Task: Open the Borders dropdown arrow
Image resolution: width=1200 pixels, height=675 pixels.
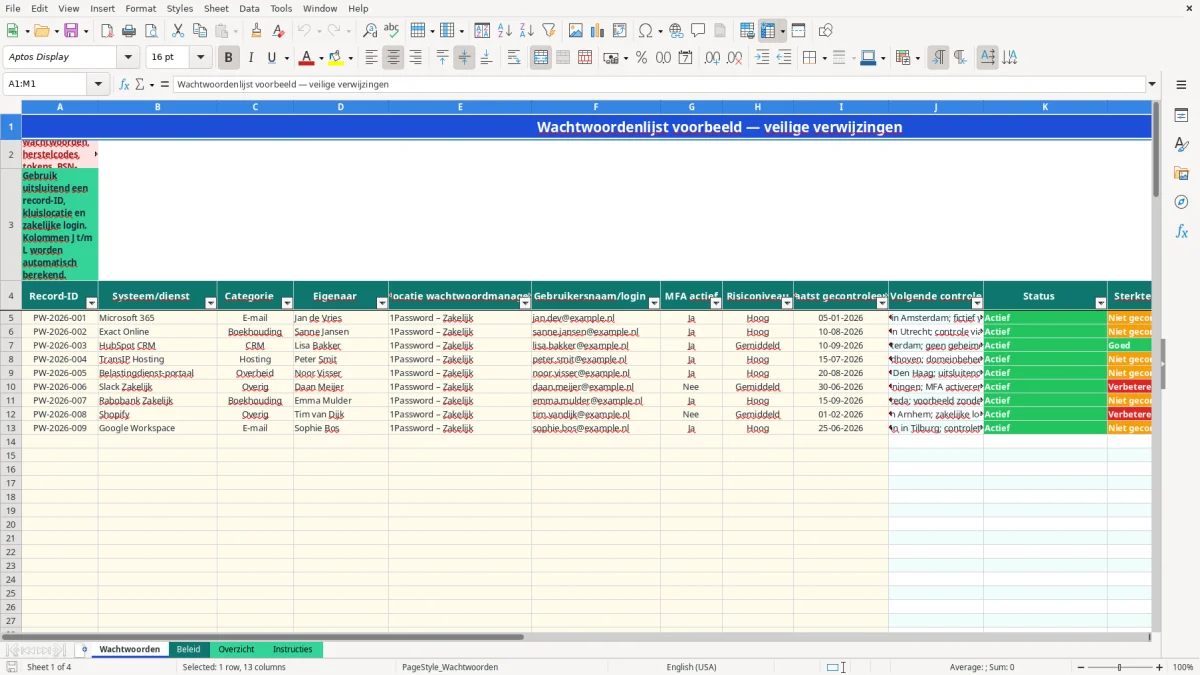Action: tap(825, 58)
